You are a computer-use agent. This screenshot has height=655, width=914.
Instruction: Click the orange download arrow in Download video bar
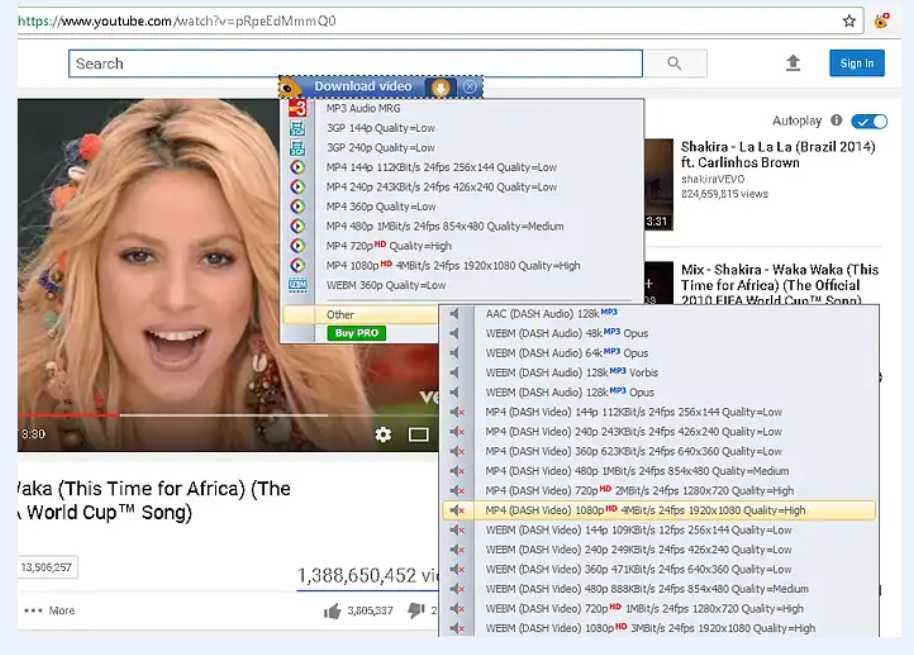click(x=441, y=87)
